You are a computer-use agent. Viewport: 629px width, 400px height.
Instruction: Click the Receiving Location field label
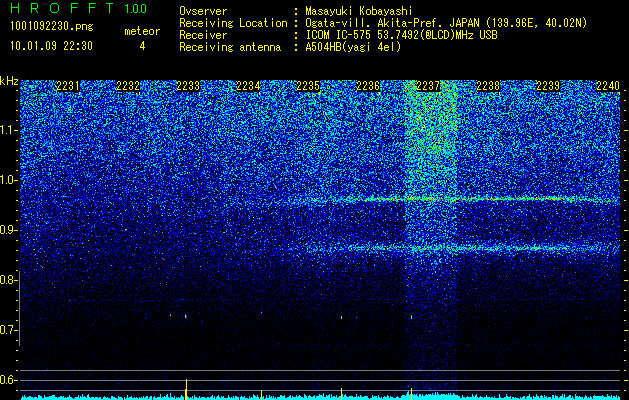click(233, 23)
